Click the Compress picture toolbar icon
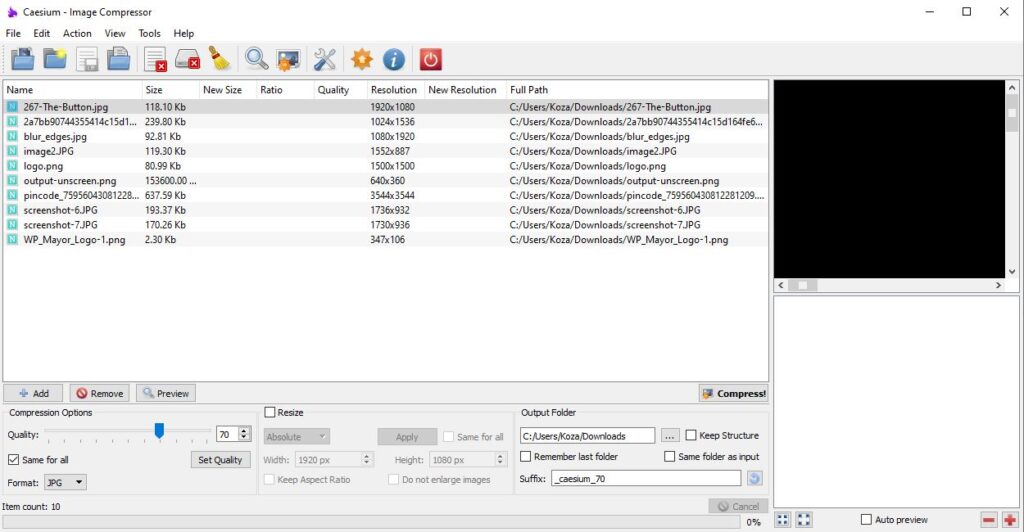1024x532 pixels. click(x=288, y=59)
